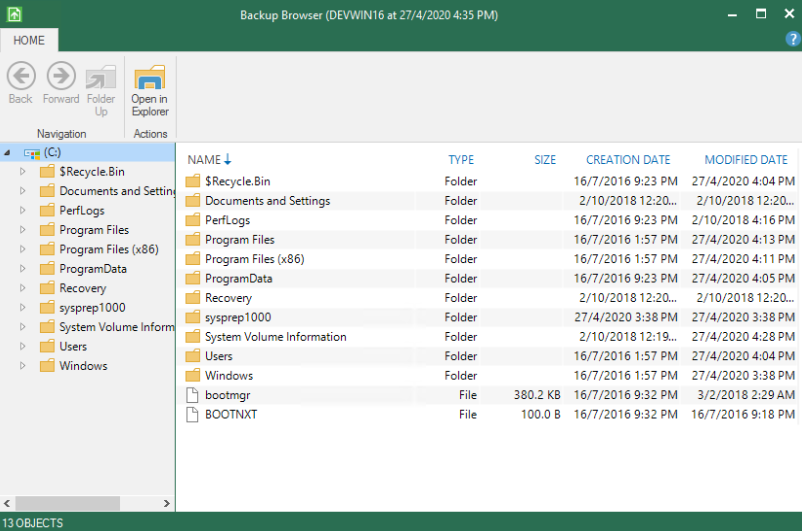Sort by CREATION DATE column header
The height and width of the screenshot is (531, 802).
click(x=628, y=160)
